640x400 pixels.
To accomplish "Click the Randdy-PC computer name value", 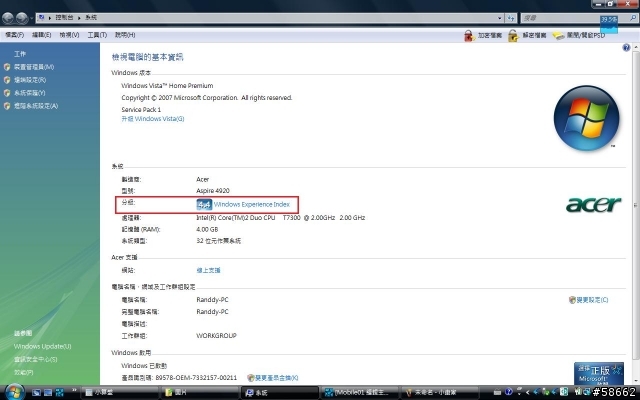I will click(212, 300).
